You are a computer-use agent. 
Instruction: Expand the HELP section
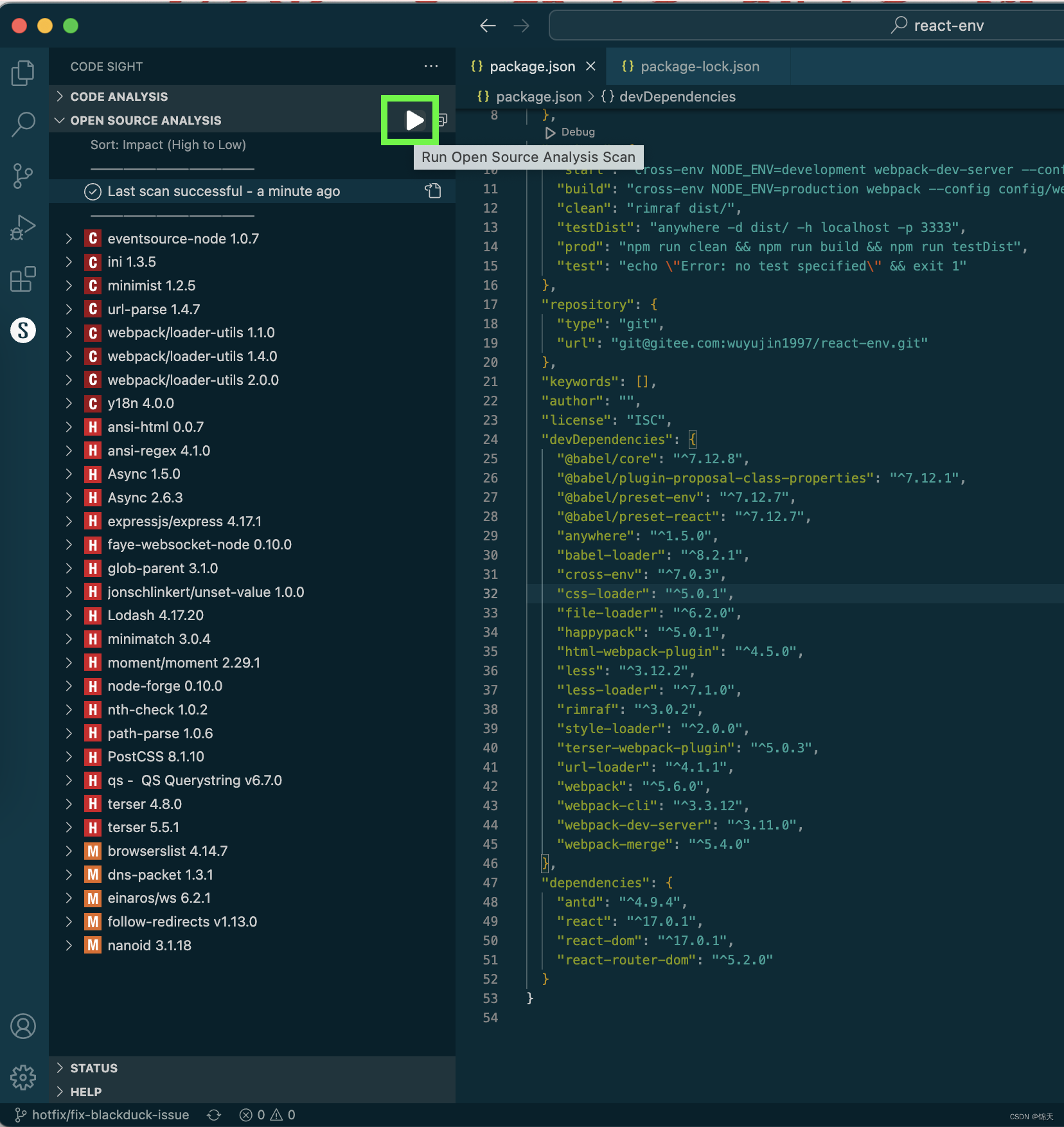252,1092
